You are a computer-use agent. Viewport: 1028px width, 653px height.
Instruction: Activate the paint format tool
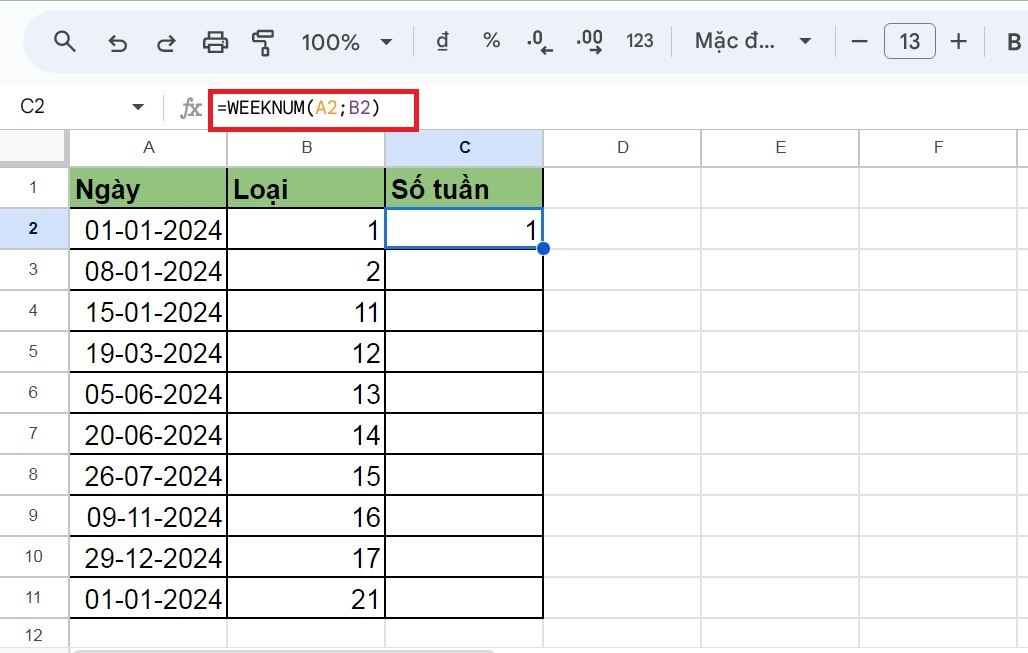pyautogui.click(x=263, y=43)
